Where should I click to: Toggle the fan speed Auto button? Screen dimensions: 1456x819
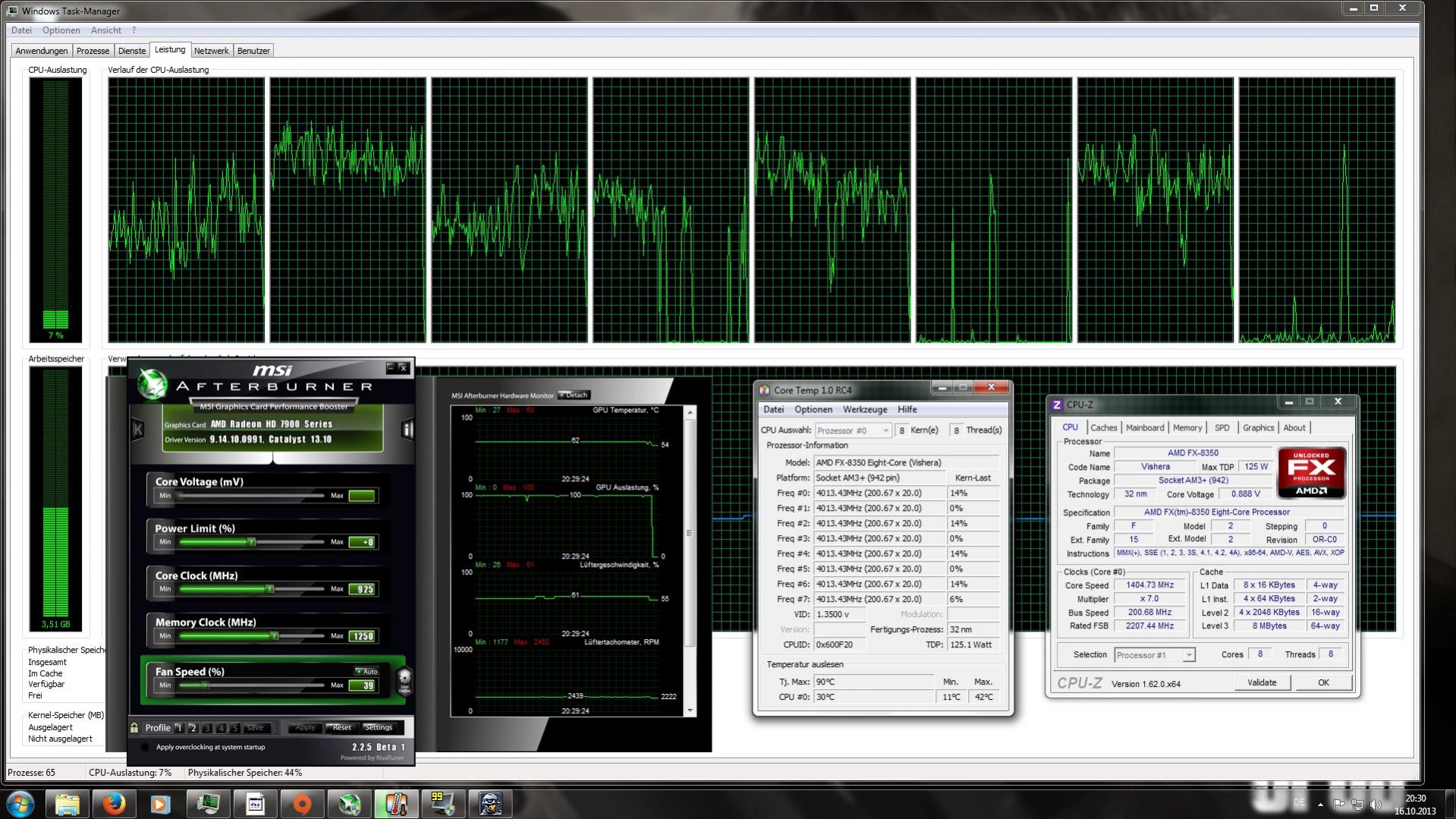366,671
